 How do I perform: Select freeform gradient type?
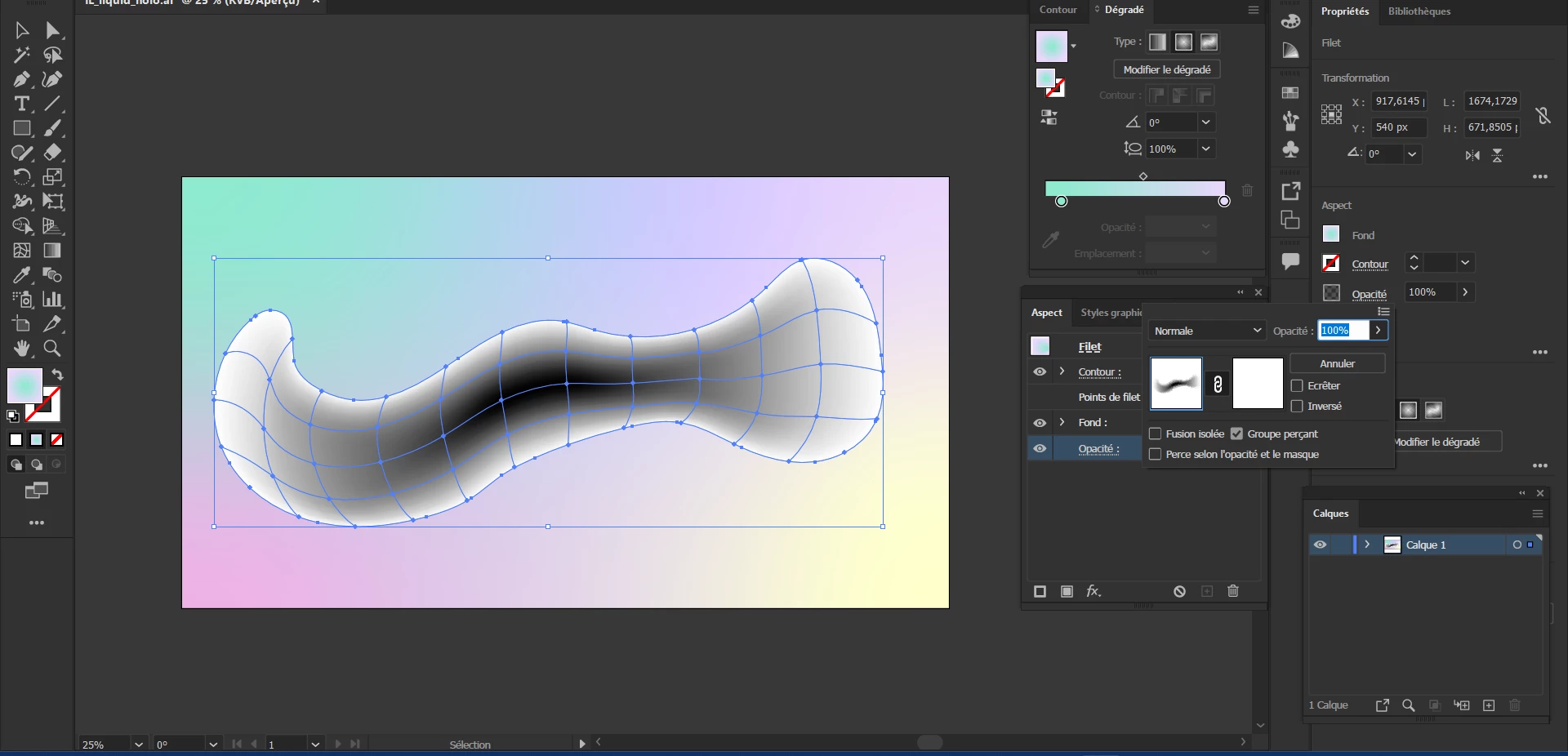[1209, 42]
